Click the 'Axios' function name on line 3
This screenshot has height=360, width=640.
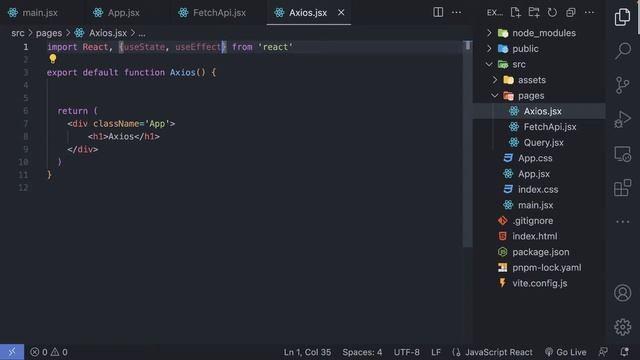(x=182, y=73)
